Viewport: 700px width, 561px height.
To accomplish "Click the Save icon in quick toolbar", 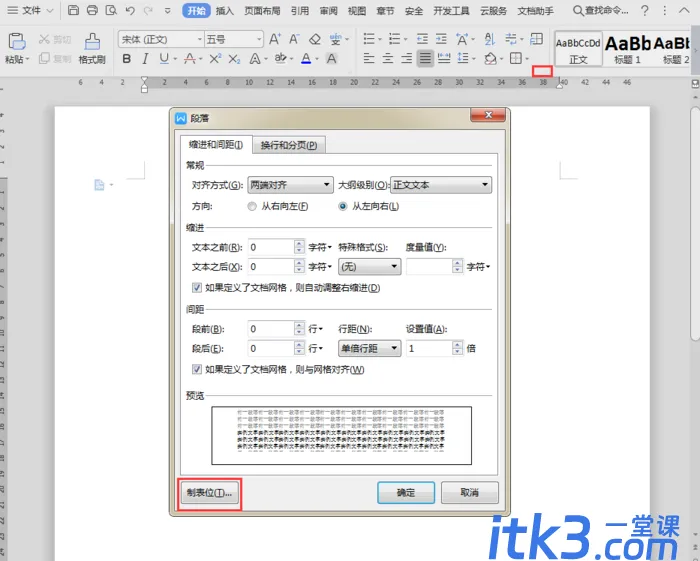I will pos(73,10).
